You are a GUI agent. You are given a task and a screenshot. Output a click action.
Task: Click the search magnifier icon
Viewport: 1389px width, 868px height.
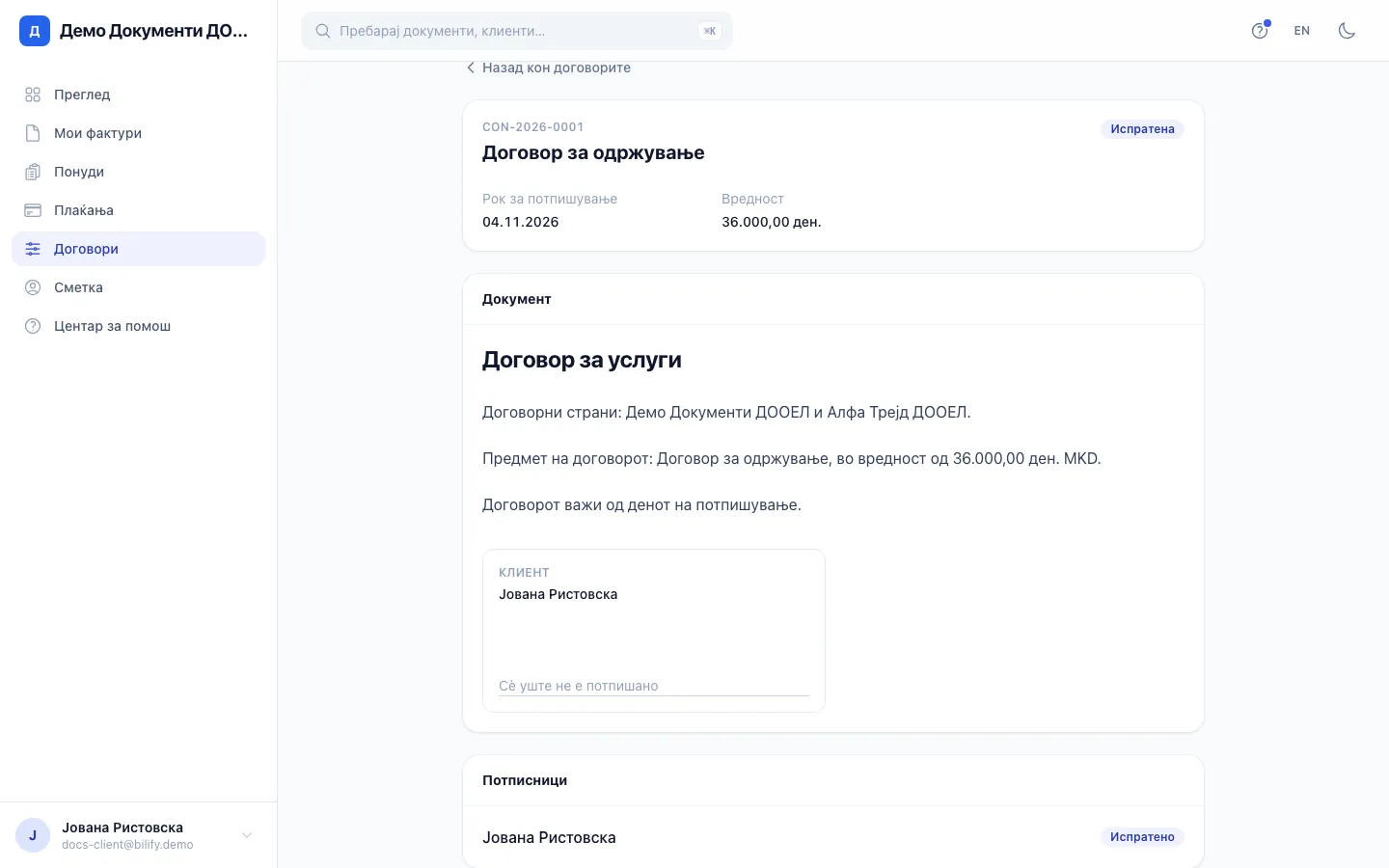point(323,31)
